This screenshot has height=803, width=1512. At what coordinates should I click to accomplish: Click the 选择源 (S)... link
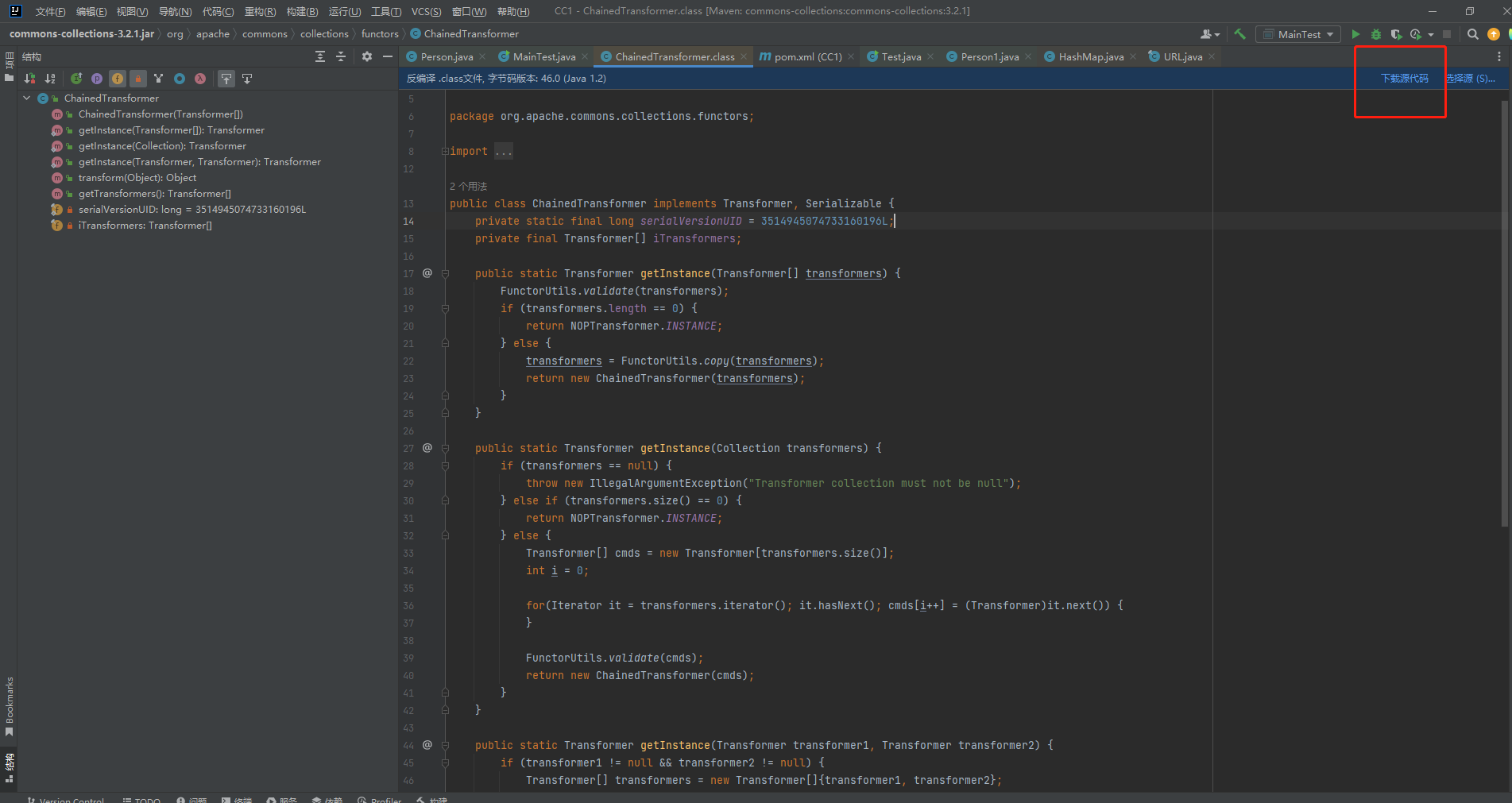point(1471,79)
